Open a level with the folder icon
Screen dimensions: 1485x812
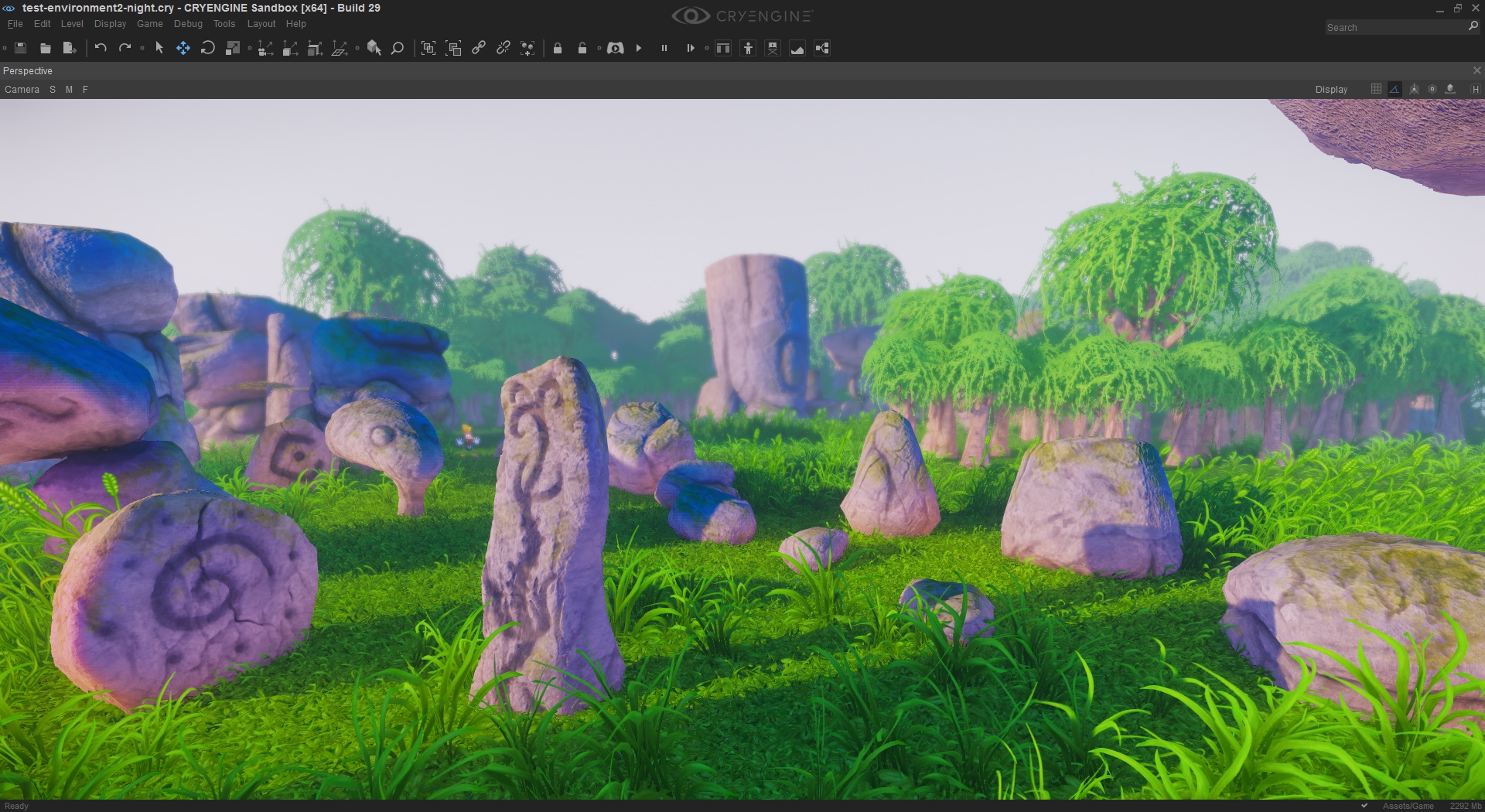point(46,48)
